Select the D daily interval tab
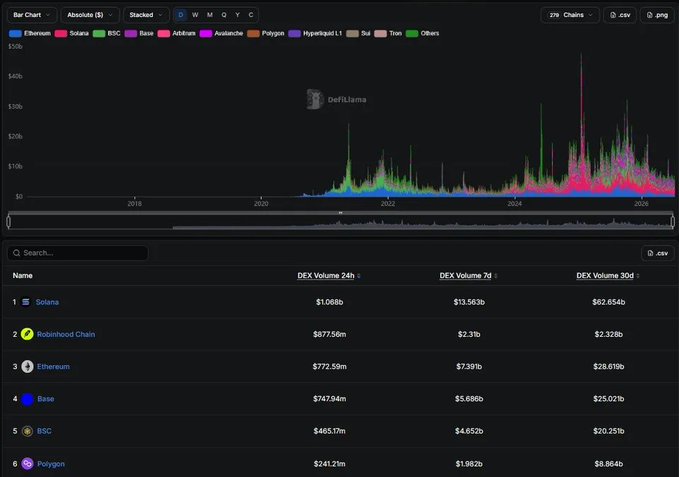Viewport: 679px width, 477px height. point(181,15)
